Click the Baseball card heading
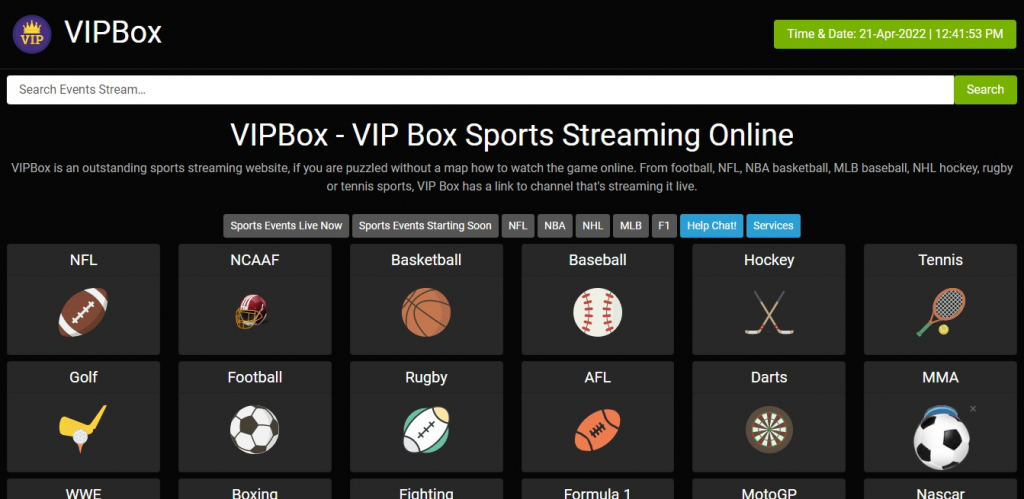1024x499 pixels. [x=598, y=260]
